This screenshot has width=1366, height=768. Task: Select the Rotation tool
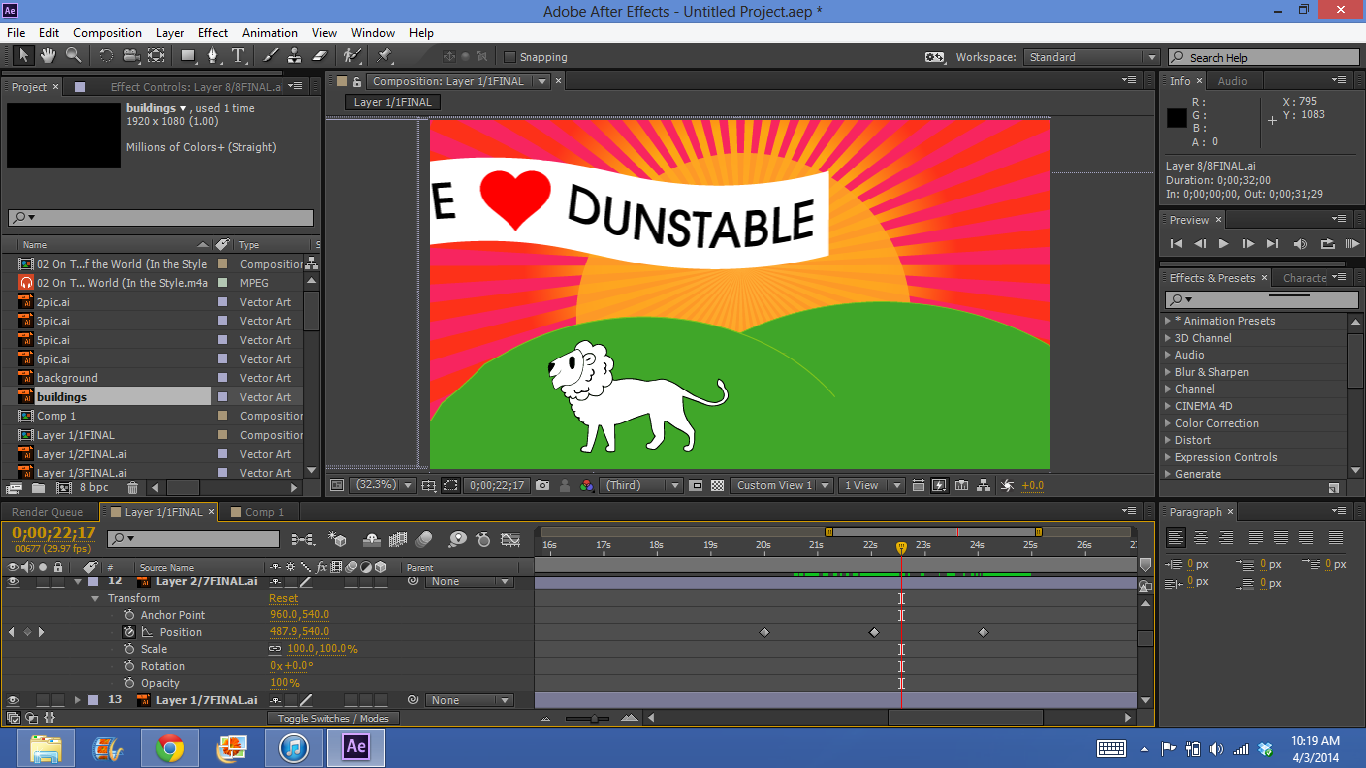point(106,56)
